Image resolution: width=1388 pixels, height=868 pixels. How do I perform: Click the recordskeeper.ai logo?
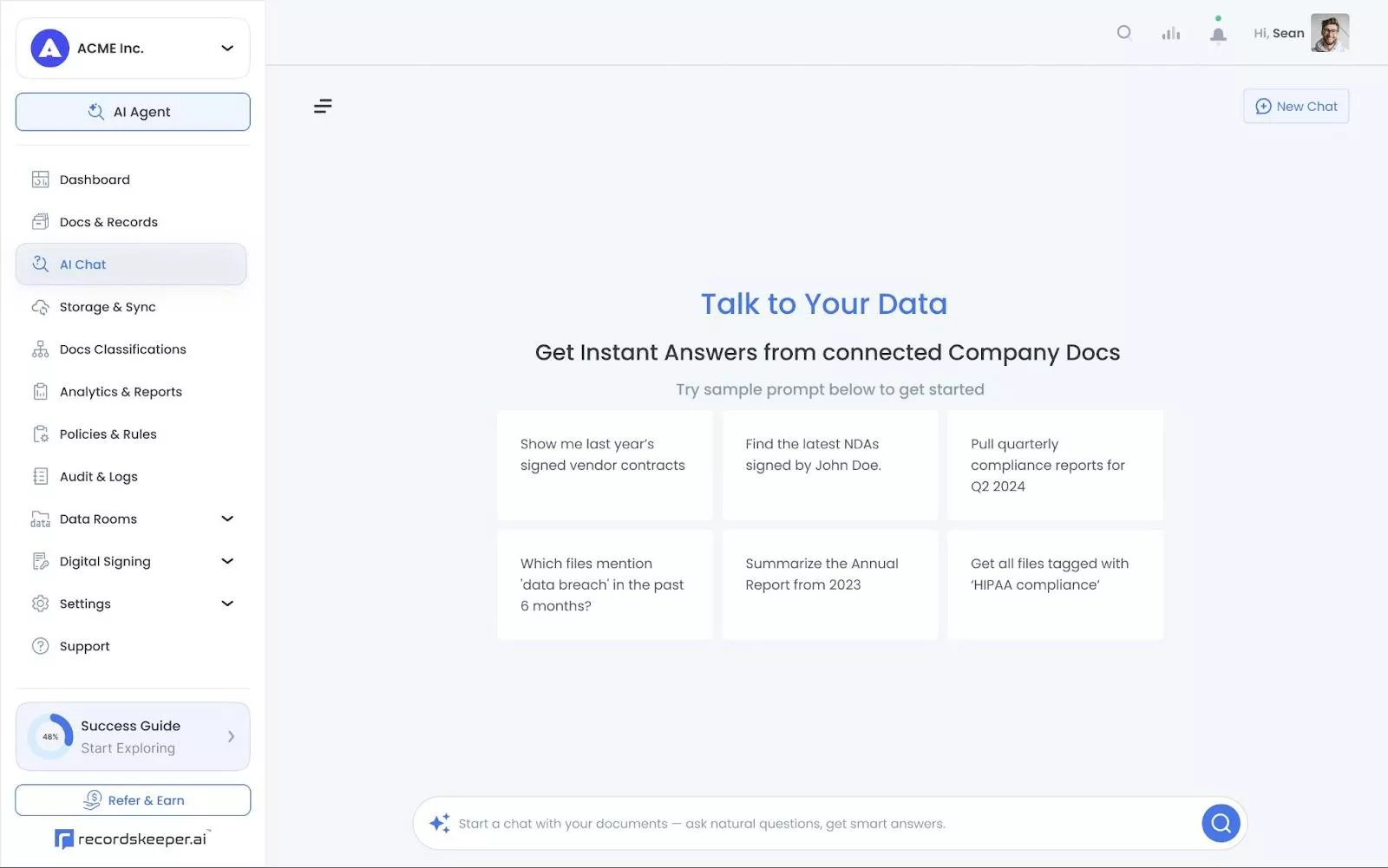tap(133, 839)
